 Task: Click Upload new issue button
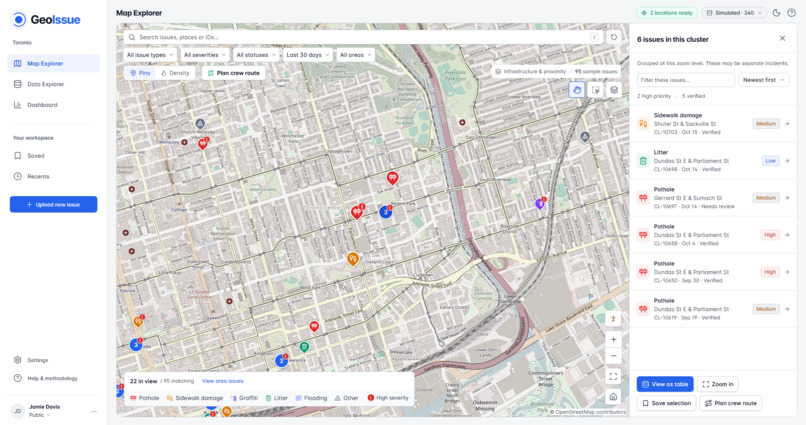(53, 205)
